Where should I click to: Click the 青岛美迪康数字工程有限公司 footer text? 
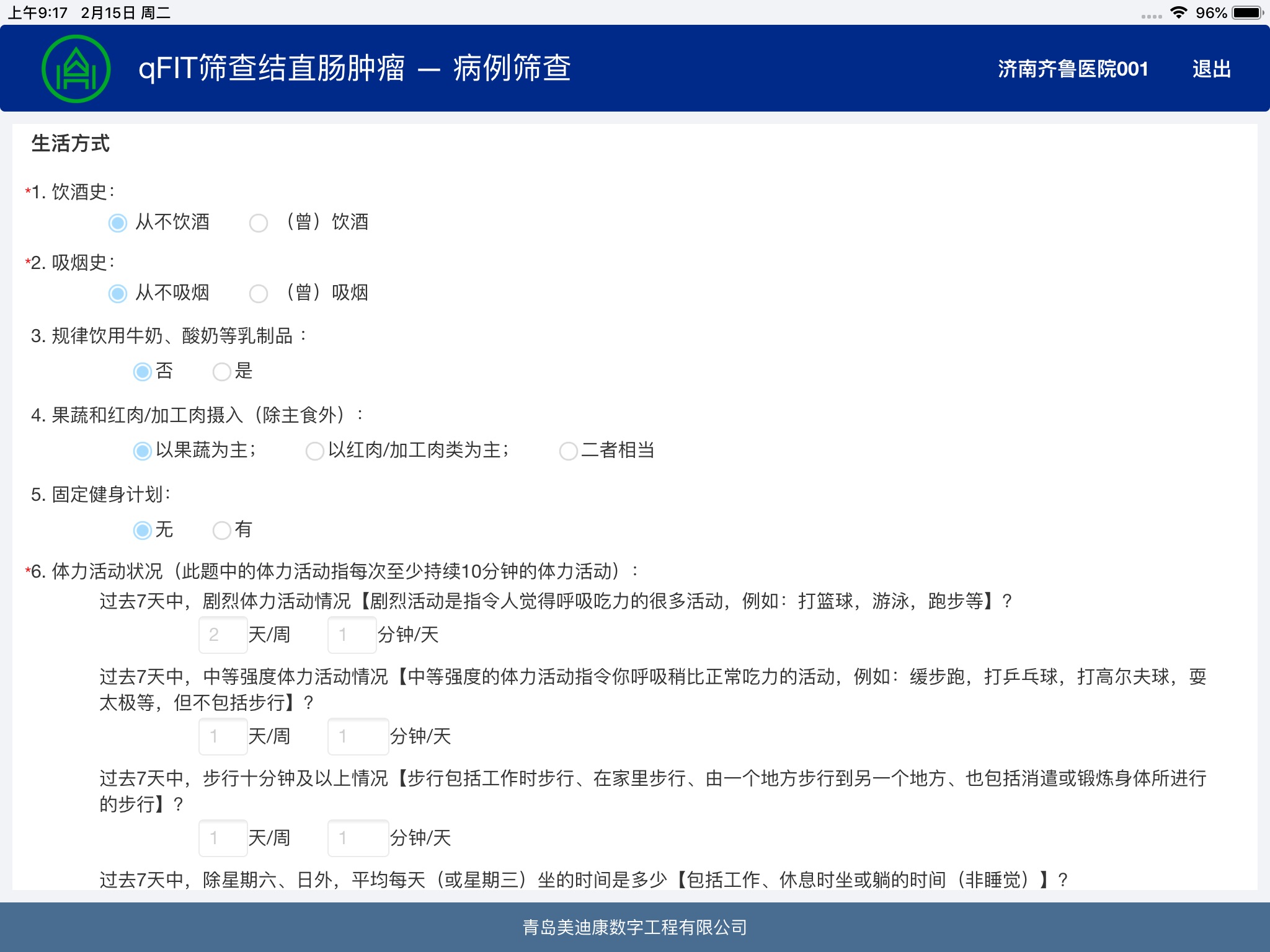pos(635,927)
